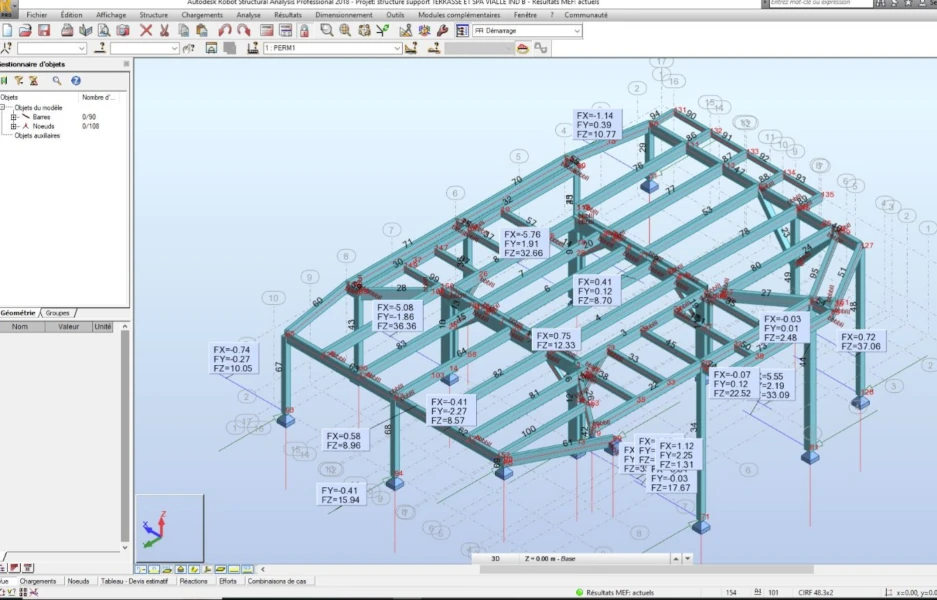The image size is (937, 600).
Task: Click the Objets auxiliaires tree item
Action: click(x=37, y=136)
